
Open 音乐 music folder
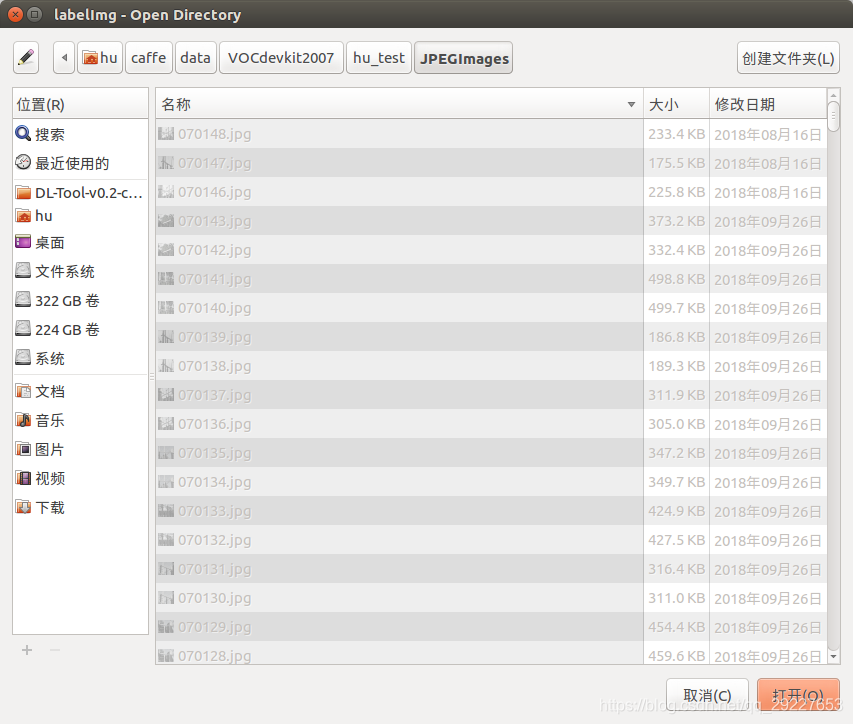(80, 420)
